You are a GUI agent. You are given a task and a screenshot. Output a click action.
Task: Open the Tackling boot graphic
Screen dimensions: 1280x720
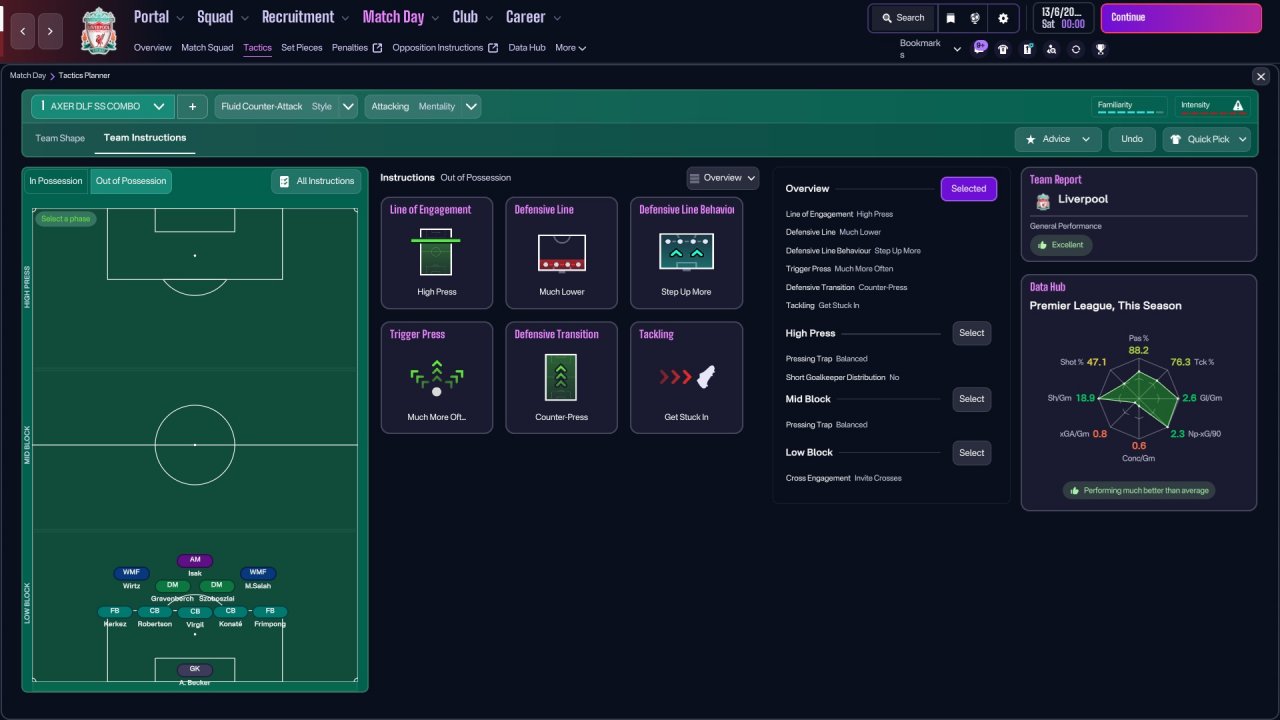(686, 377)
